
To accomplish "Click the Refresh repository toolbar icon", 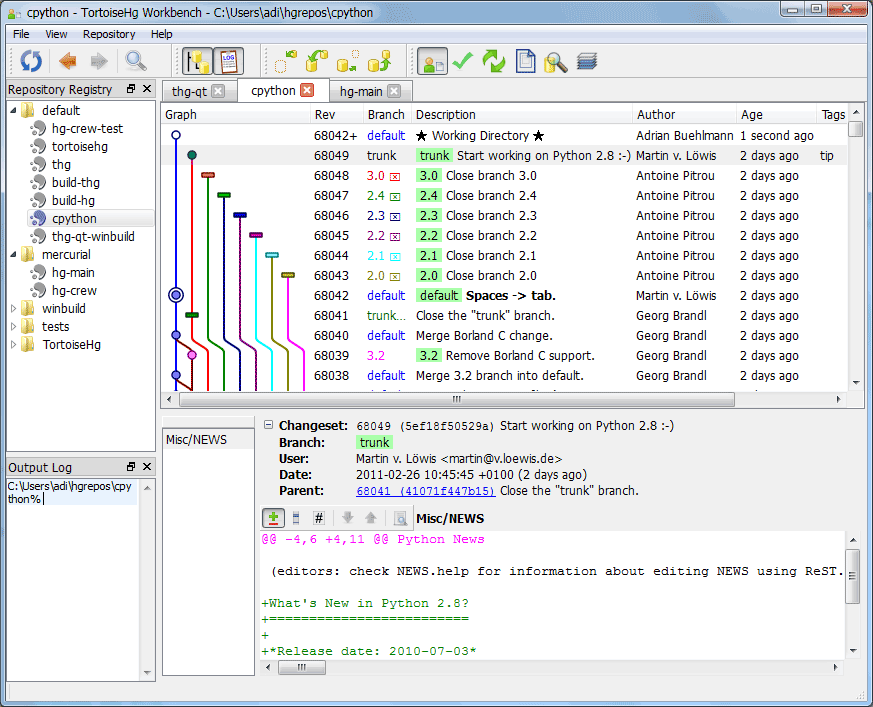I will coord(31,61).
